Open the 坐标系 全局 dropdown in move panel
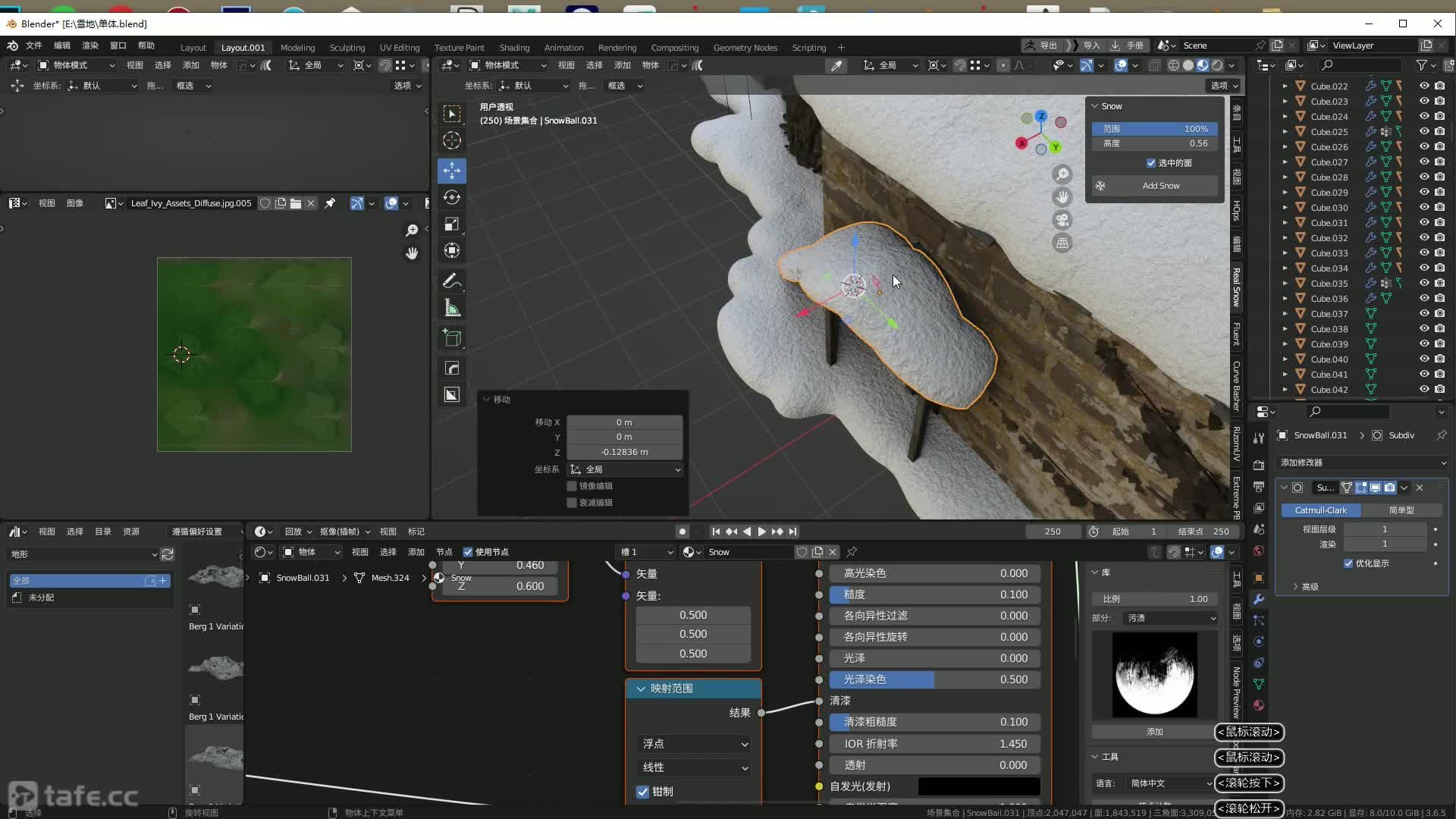 625,469
